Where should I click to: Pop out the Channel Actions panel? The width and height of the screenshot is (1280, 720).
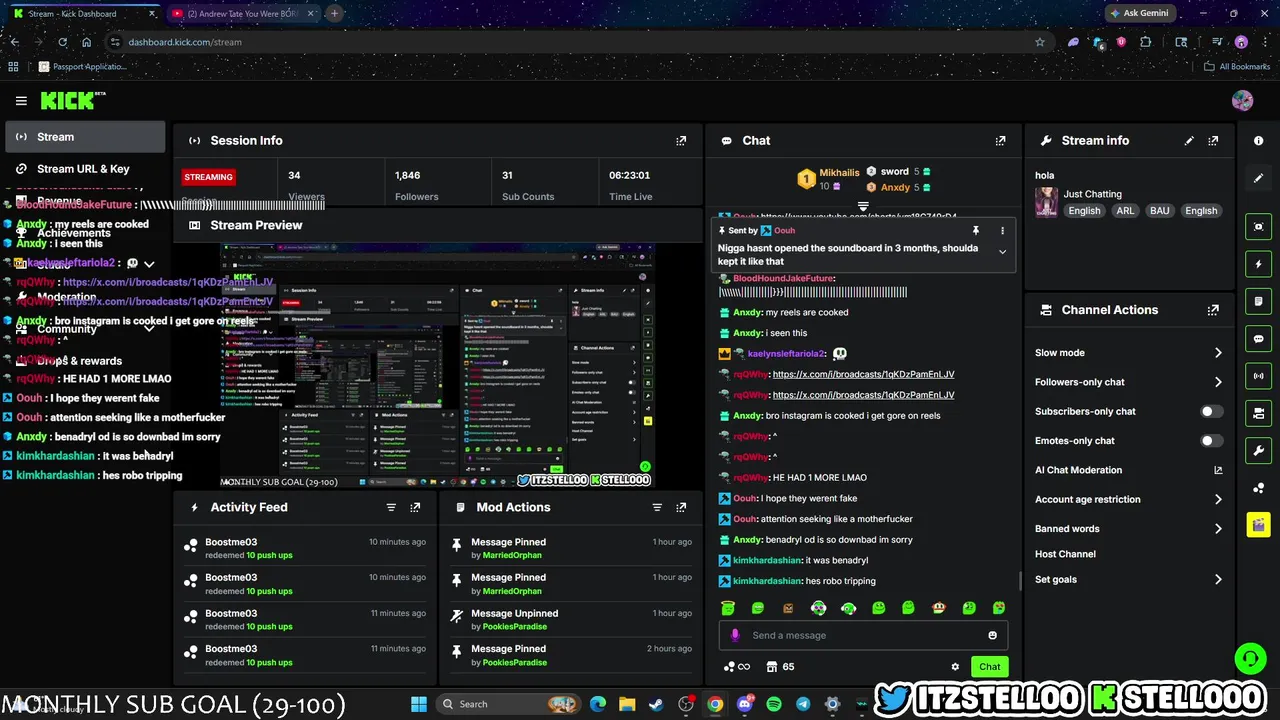coord(1213,310)
